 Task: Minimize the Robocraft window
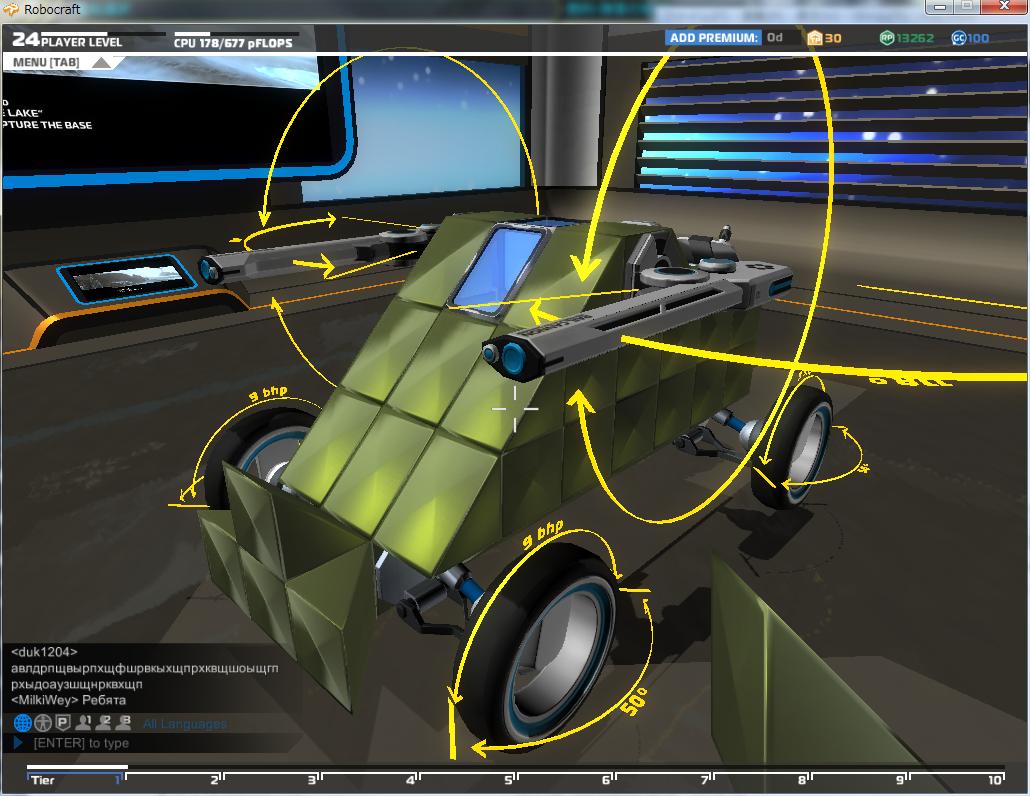pos(940,7)
